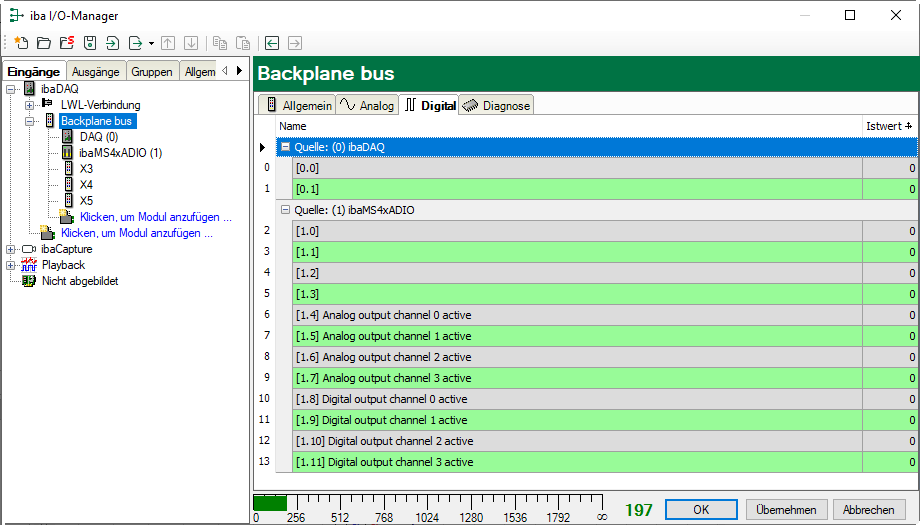Click the green back arrow icon
Screen dimensions: 920x525
[271, 43]
